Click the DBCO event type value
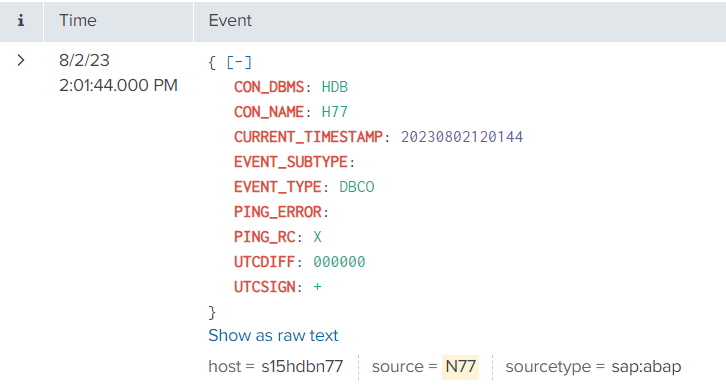The width and height of the screenshot is (726, 385). (x=357, y=187)
